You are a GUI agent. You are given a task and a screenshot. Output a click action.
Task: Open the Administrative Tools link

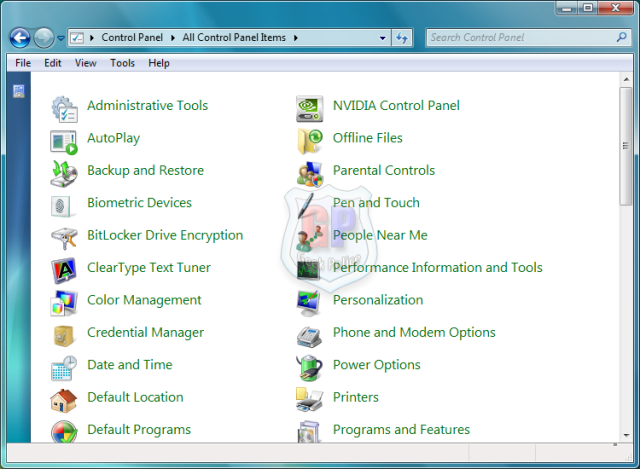click(x=147, y=105)
